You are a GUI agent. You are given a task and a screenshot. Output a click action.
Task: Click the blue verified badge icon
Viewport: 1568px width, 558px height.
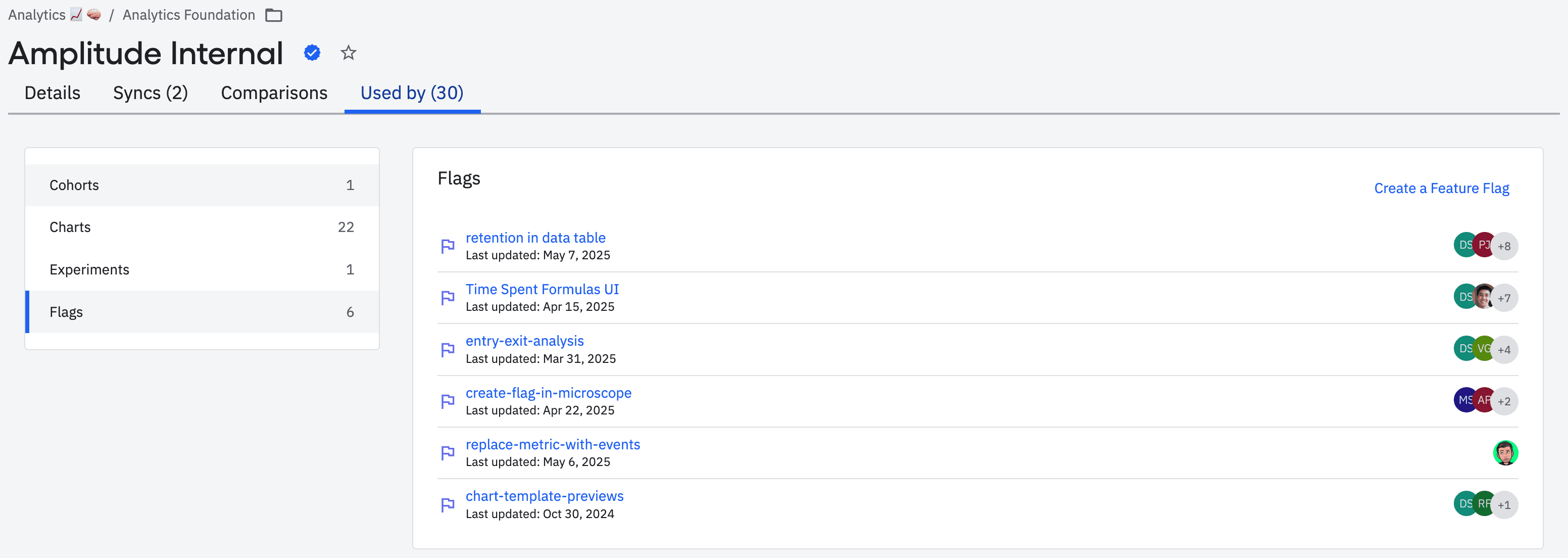click(x=312, y=53)
